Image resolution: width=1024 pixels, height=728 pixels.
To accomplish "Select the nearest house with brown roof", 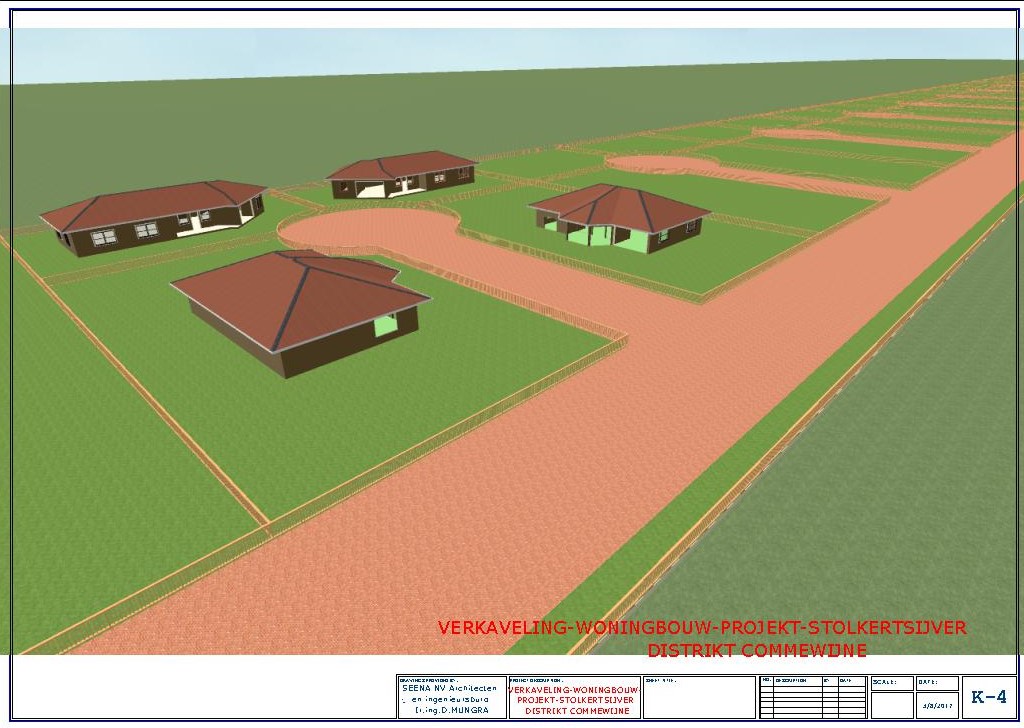I will (300, 310).
